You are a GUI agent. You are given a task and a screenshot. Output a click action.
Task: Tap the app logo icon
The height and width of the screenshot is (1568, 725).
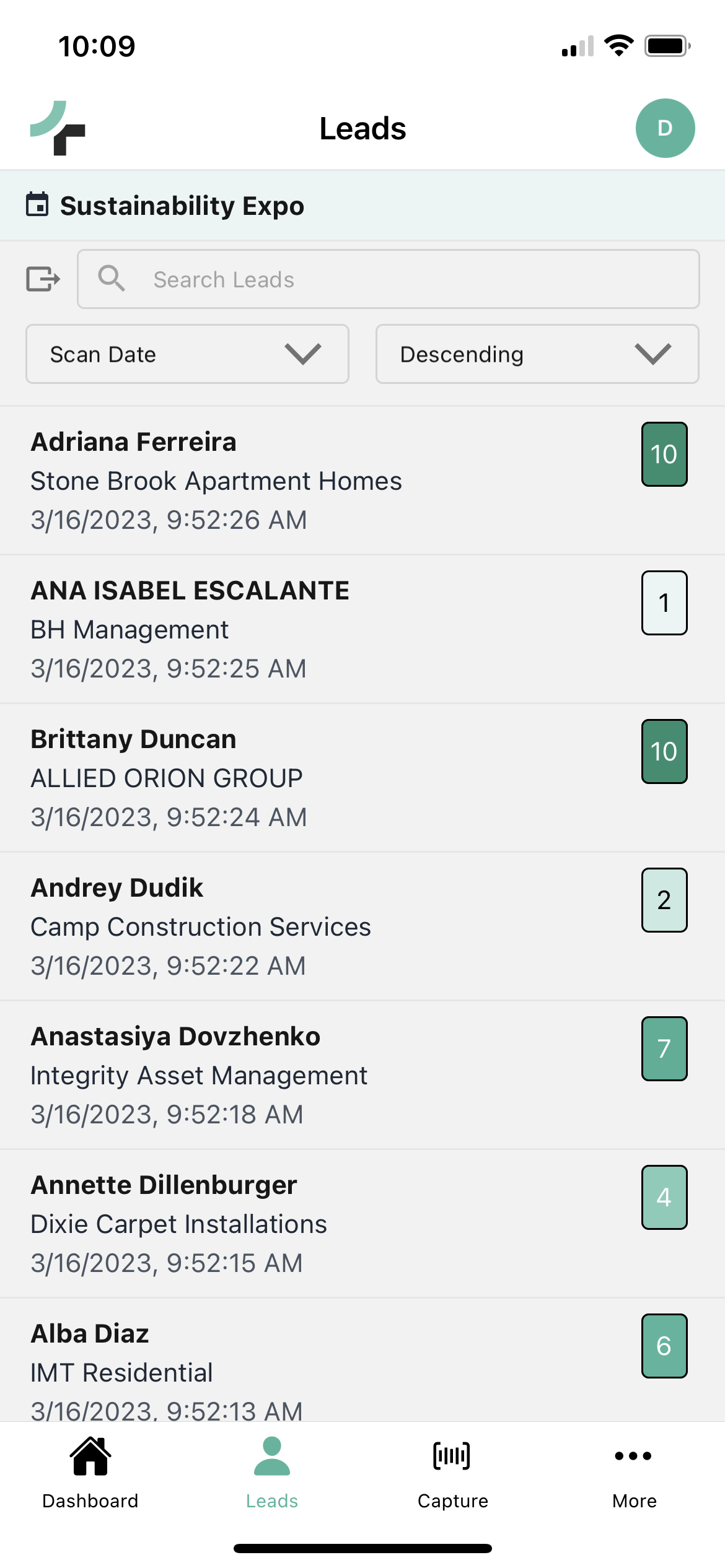point(58,128)
